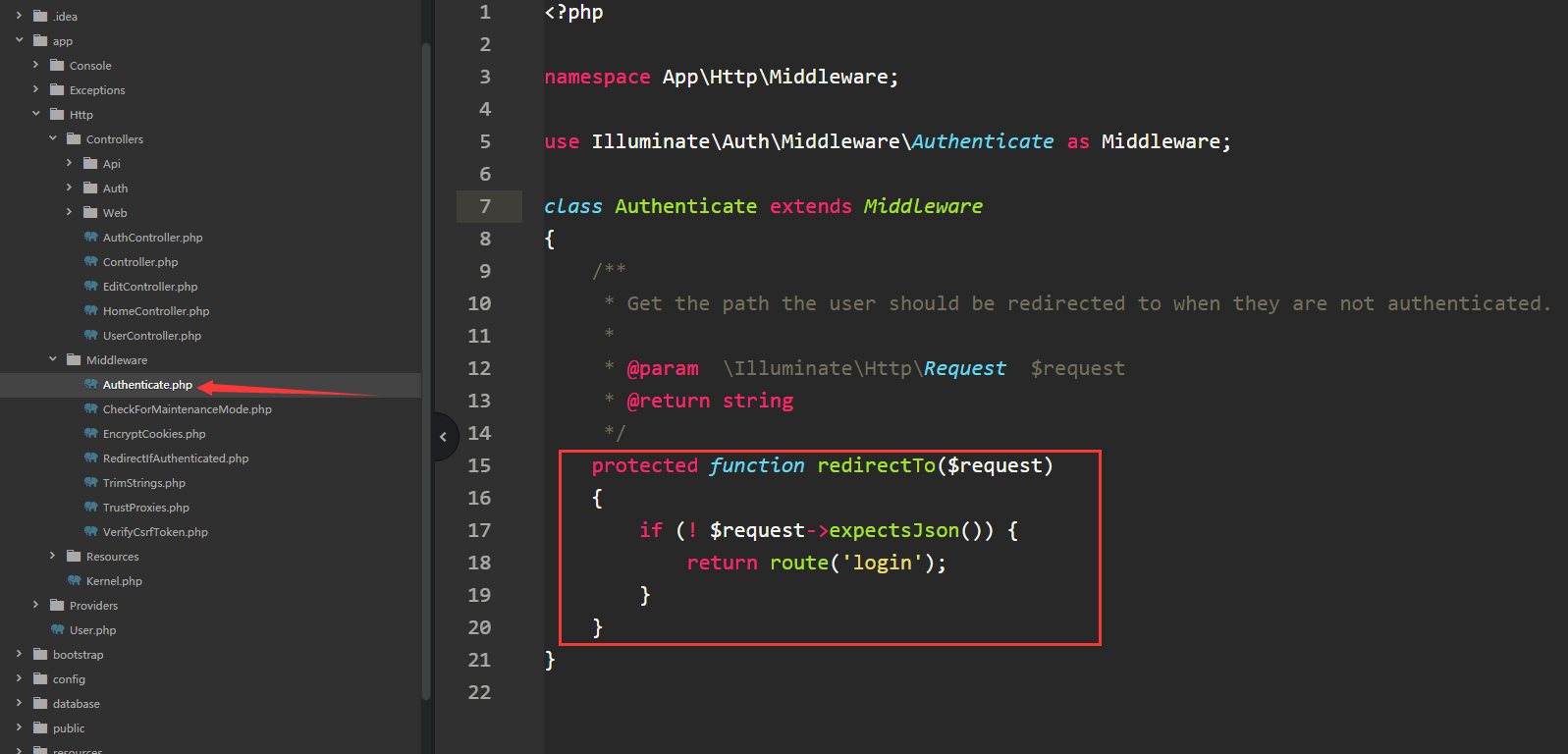This screenshot has height=754, width=1568.
Task: Click the RedirectIfAuthenticated.php file icon
Action: click(x=90, y=458)
